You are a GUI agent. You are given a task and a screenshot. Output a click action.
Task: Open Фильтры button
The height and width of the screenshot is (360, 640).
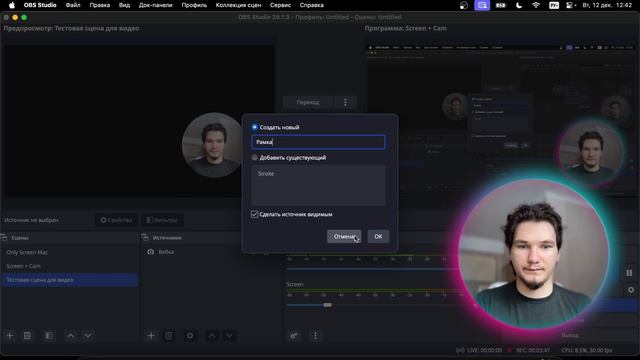coord(162,220)
